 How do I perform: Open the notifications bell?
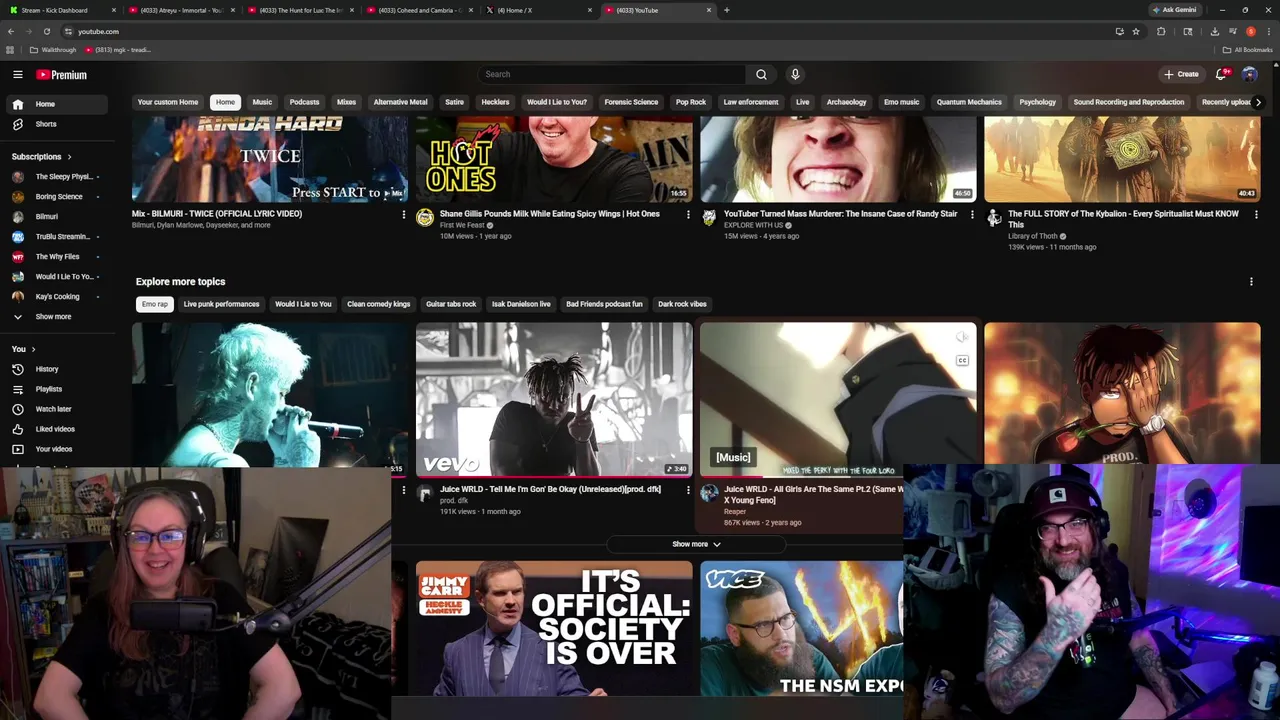point(1221,74)
